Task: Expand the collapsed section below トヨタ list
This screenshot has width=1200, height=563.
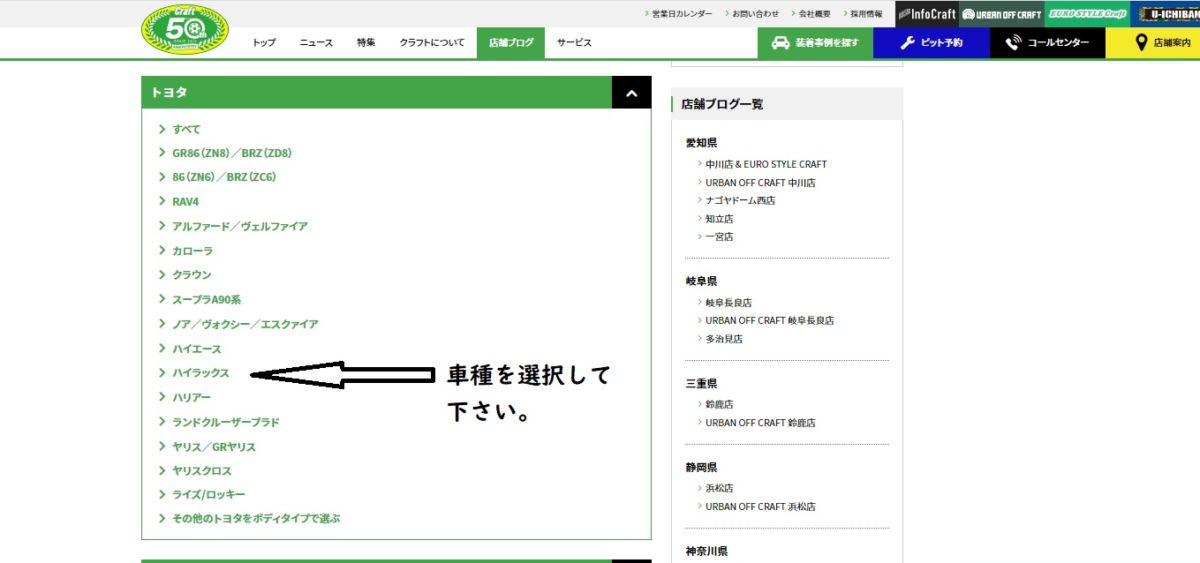Action: pyautogui.click(x=631, y=561)
